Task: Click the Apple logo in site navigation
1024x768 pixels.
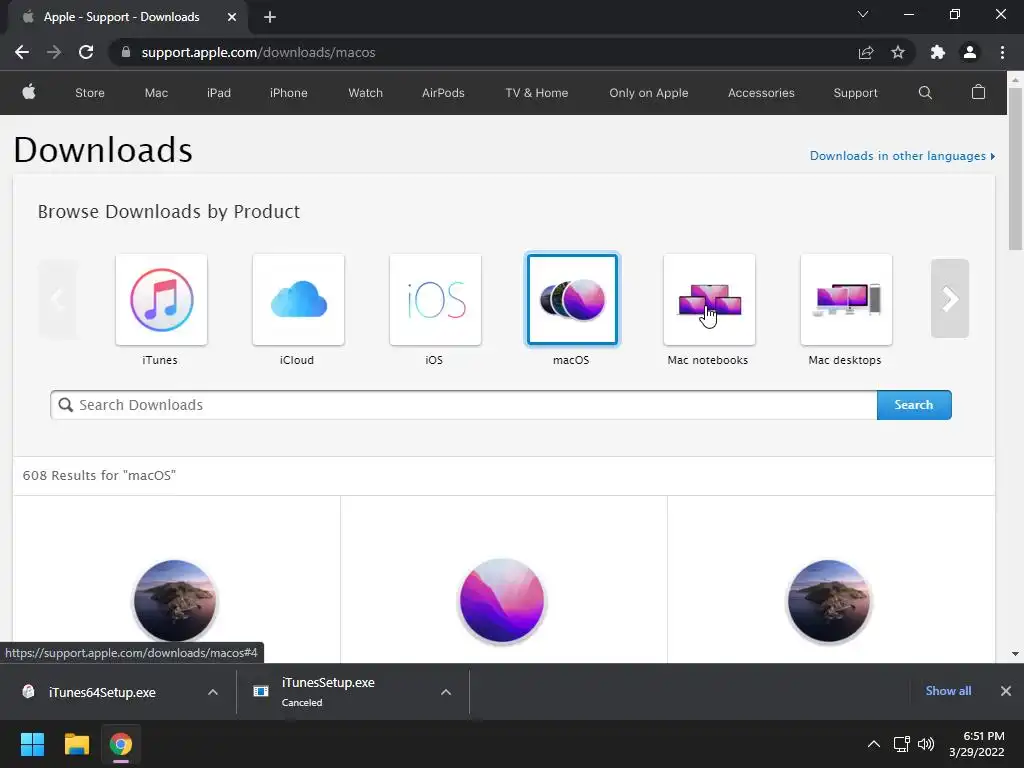Action: click(x=29, y=92)
